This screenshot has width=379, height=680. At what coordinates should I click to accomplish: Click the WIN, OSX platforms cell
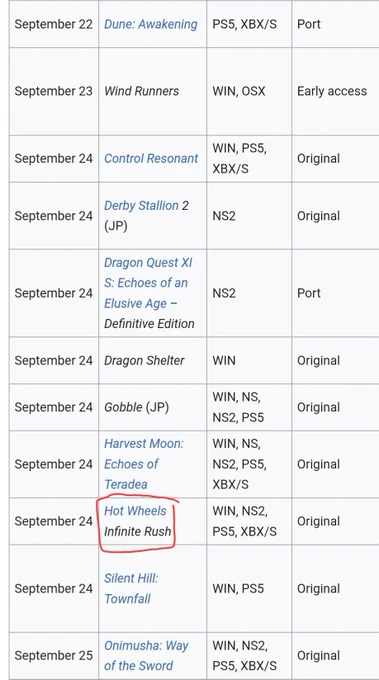click(249, 91)
